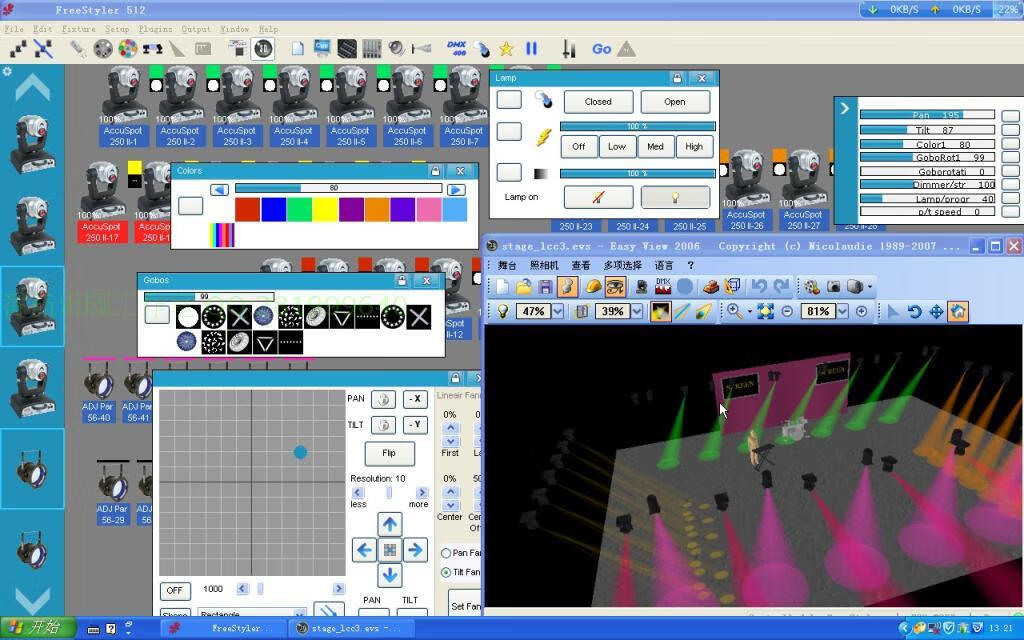
Task: Click the hard hat icon in Easy View
Action: tap(593, 287)
